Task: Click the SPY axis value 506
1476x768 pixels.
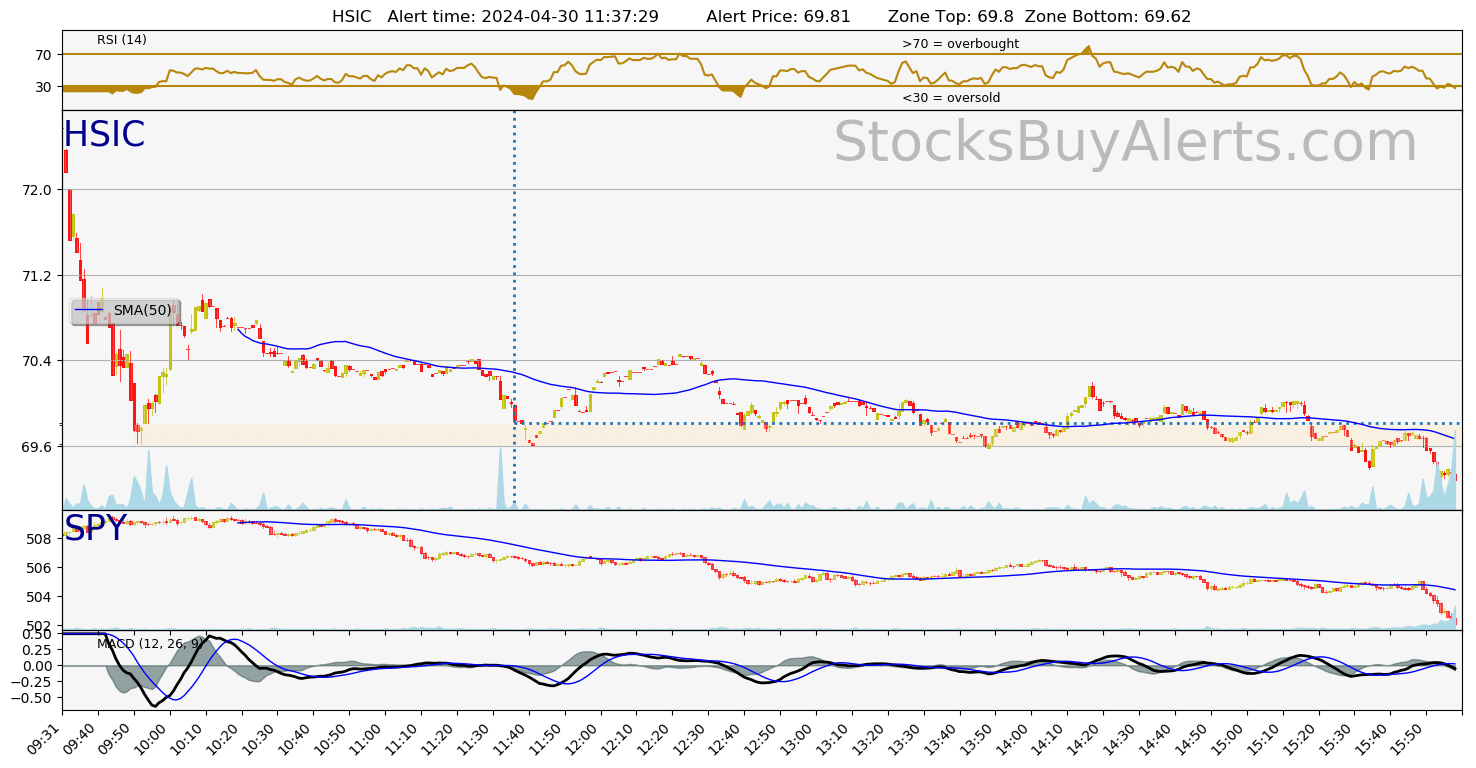Action: [x=39, y=568]
